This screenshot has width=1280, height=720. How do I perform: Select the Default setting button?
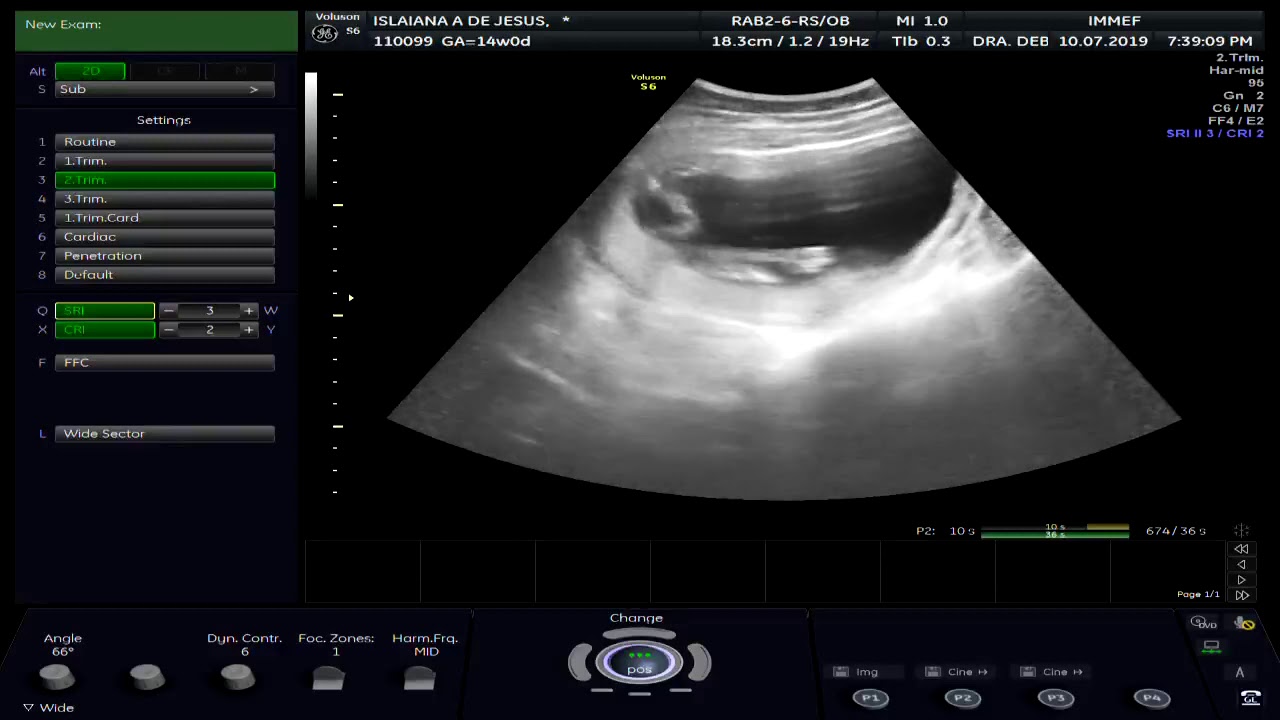coord(165,275)
